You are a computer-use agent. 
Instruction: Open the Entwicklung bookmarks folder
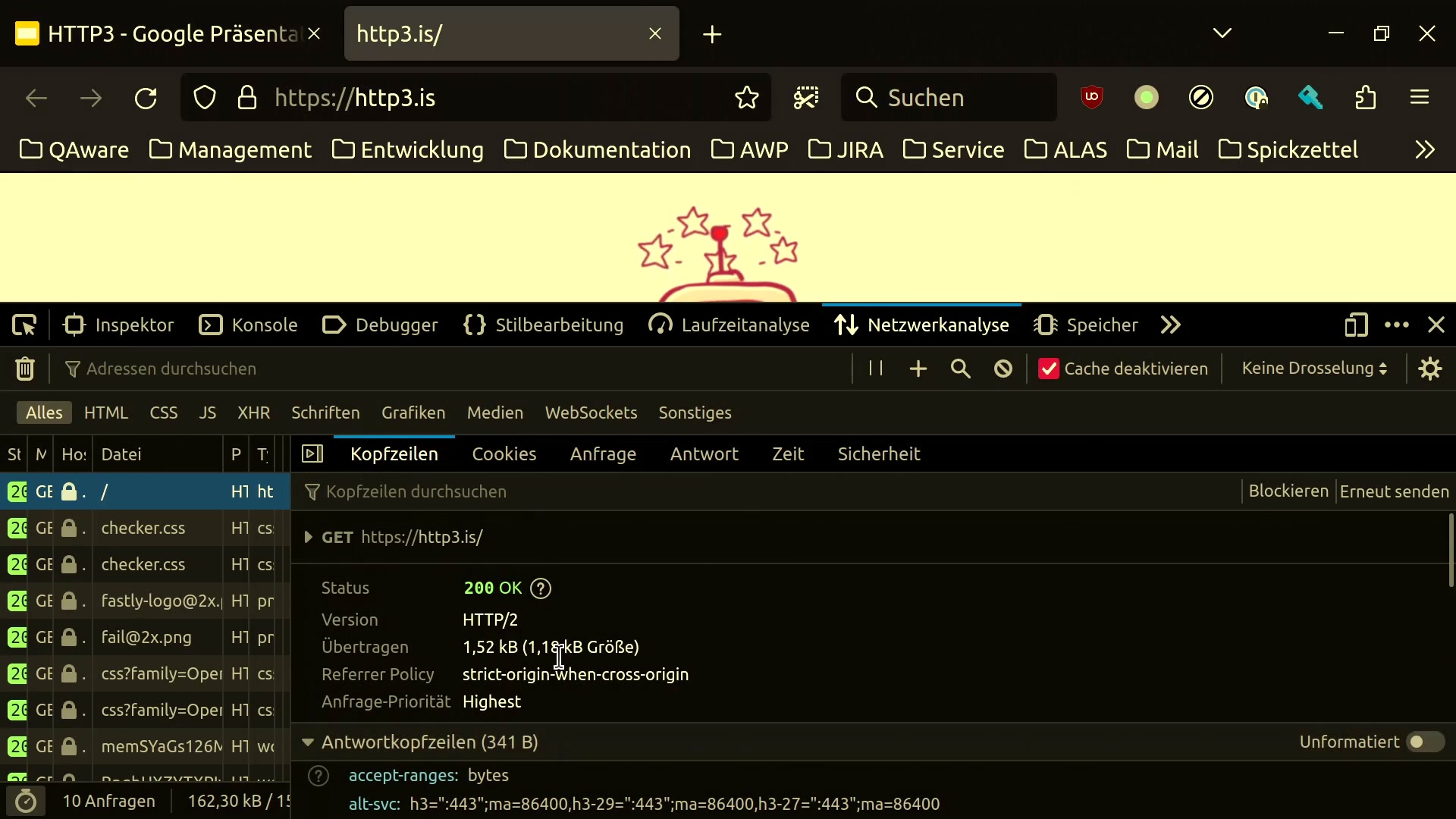tap(408, 150)
